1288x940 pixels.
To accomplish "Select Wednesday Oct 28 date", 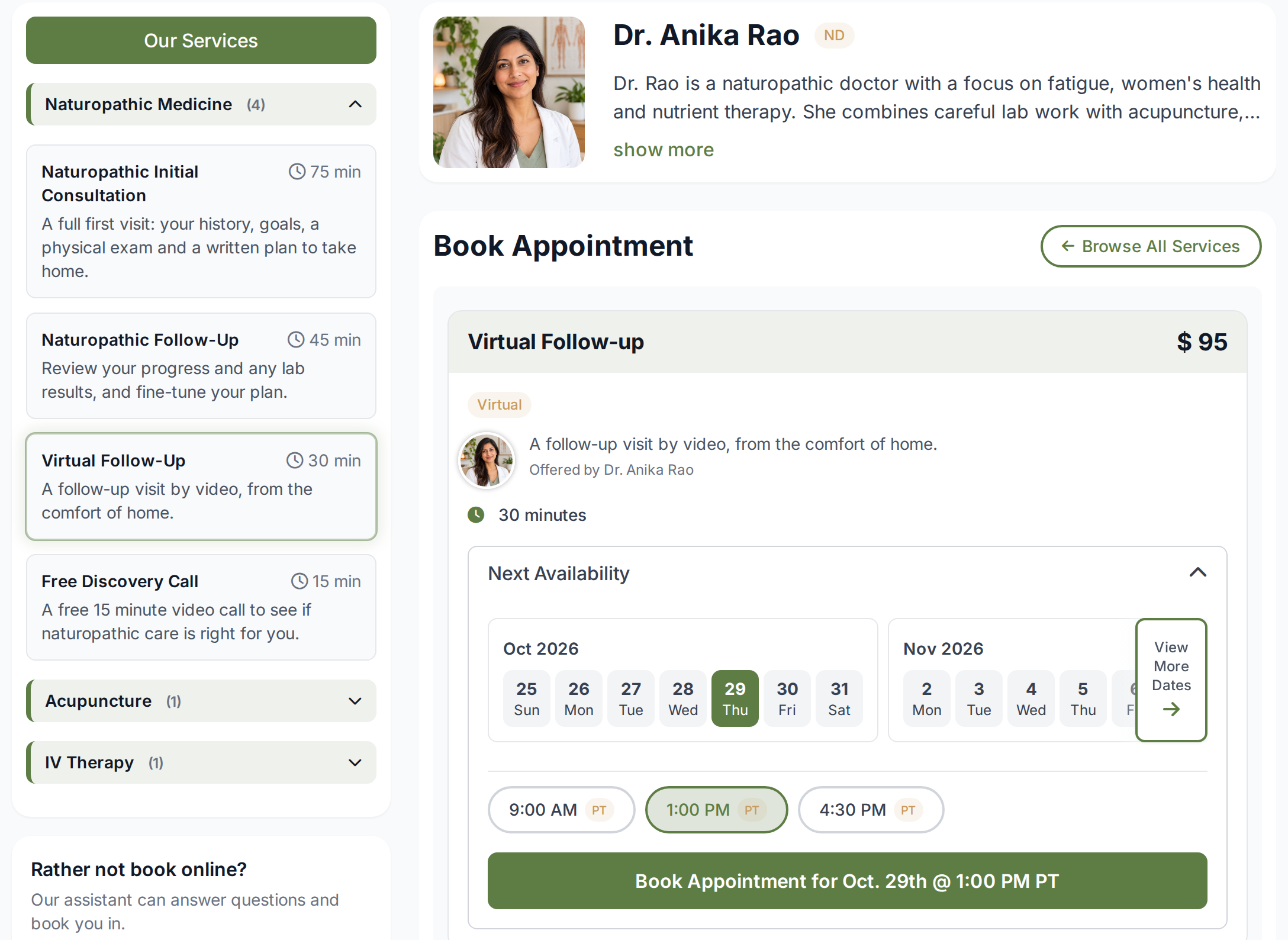I will pos(683,698).
